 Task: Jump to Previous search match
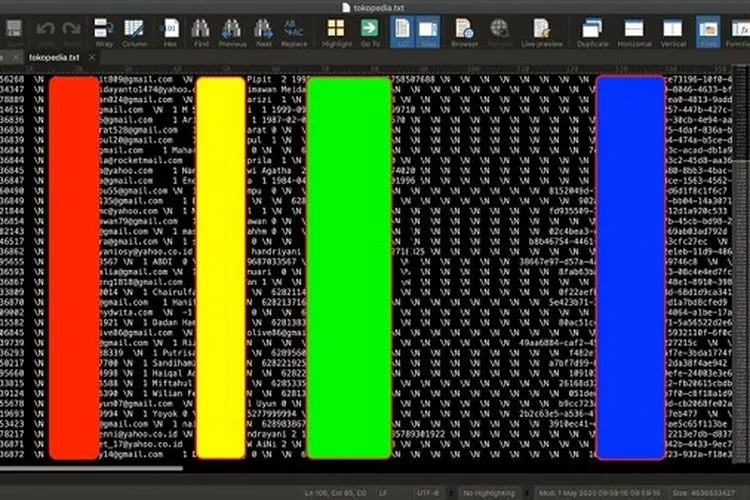[x=232, y=32]
